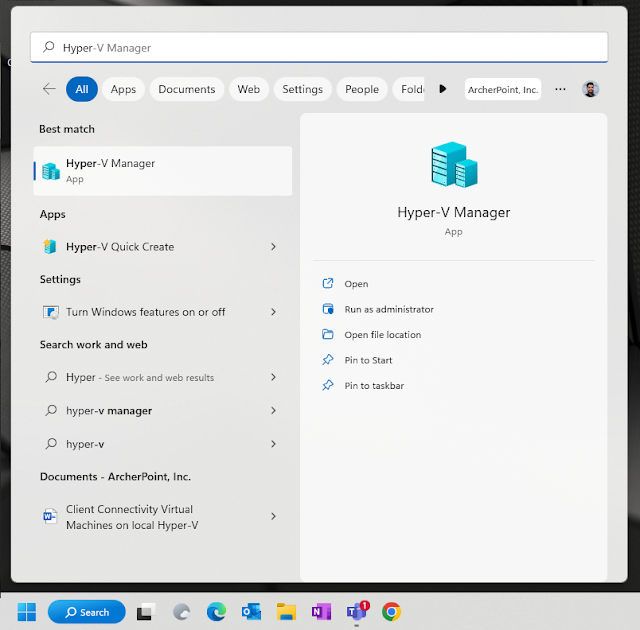Screen dimensions: 640x630
Task: Switch to the Apps filter tab
Action: [x=123, y=89]
